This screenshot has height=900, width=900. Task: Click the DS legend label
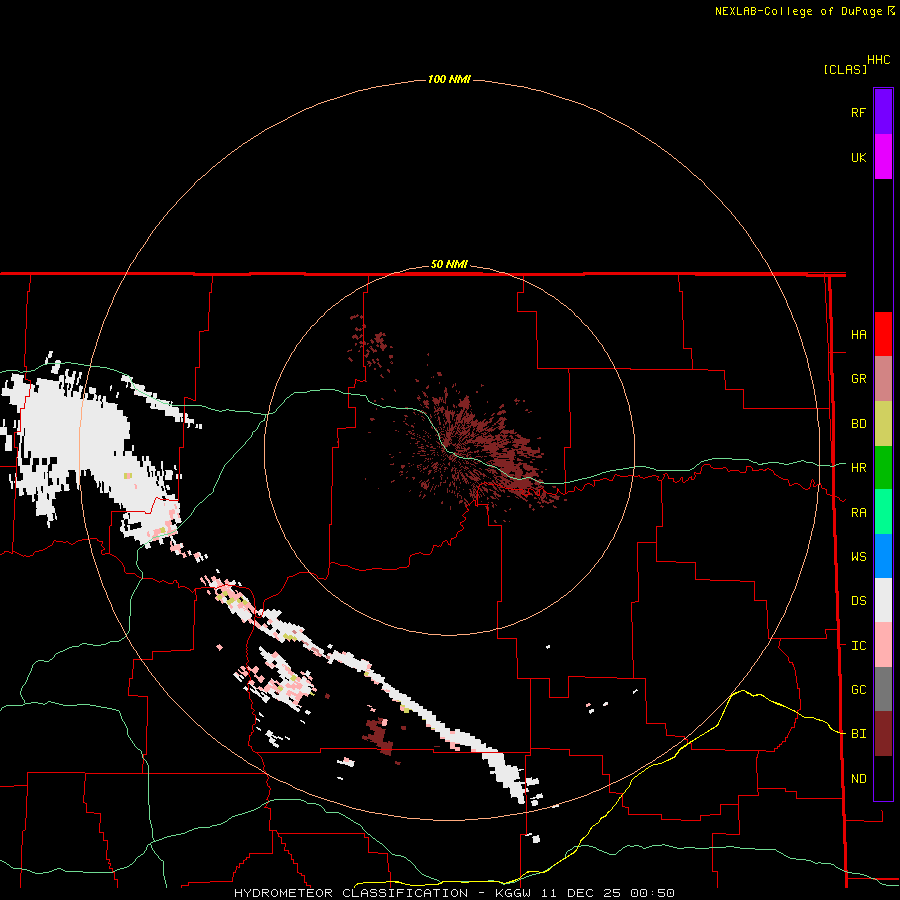click(859, 601)
